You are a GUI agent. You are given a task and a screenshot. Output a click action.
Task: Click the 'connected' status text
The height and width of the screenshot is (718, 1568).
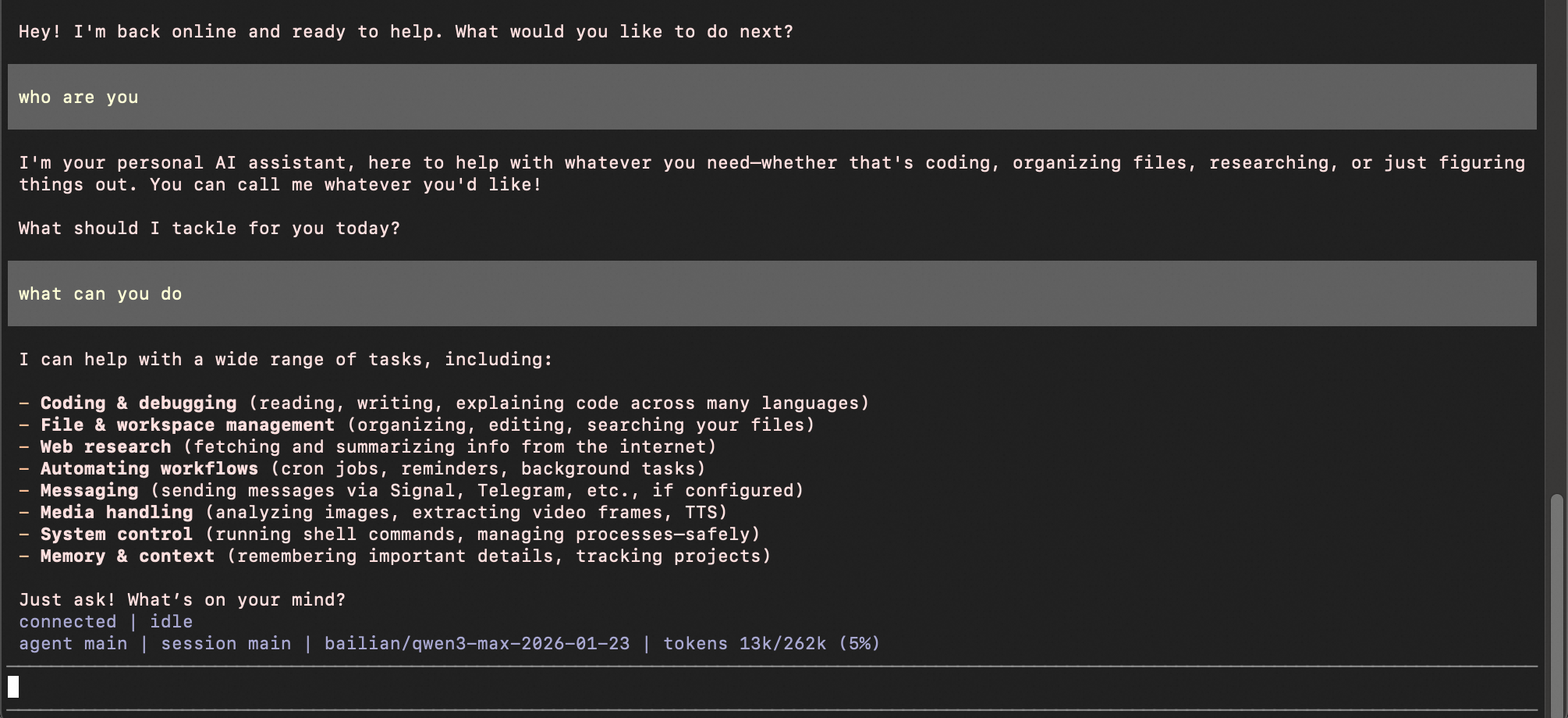point(68,622)
